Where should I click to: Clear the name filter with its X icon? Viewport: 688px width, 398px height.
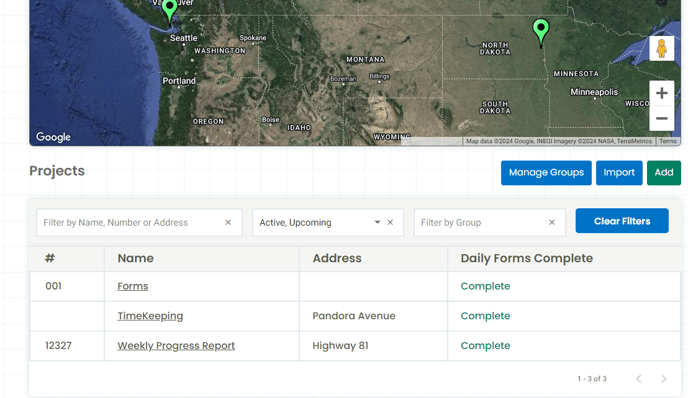coord(228,222)
